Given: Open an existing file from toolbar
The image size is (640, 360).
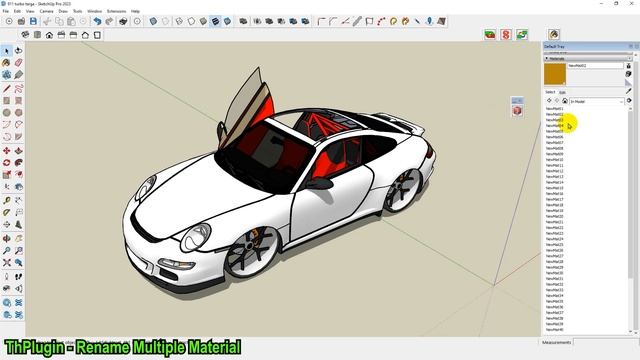Looking at the screenshot, I should [x=21, y=21].
